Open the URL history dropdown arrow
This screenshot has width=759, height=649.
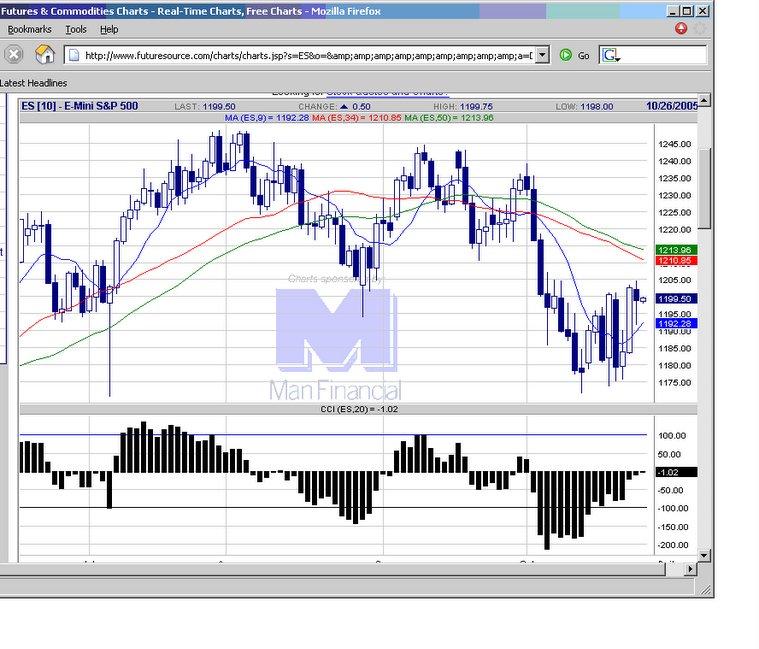pos(543,55)
